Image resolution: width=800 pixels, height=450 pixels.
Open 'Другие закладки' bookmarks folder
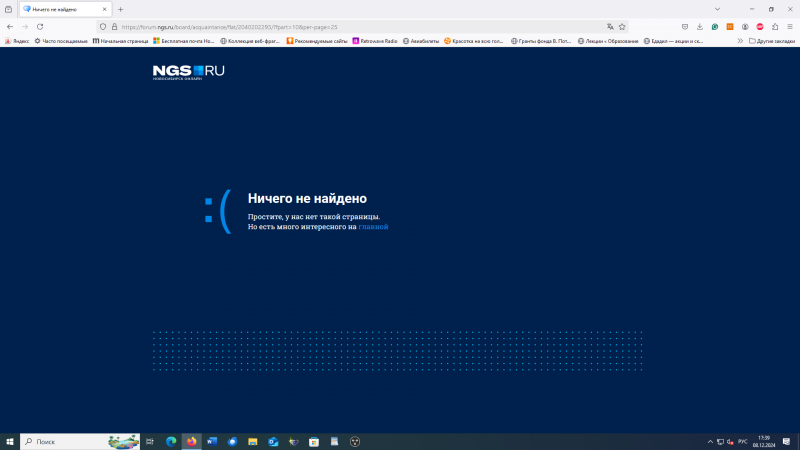pyautogui.click(x=772, y=41)
